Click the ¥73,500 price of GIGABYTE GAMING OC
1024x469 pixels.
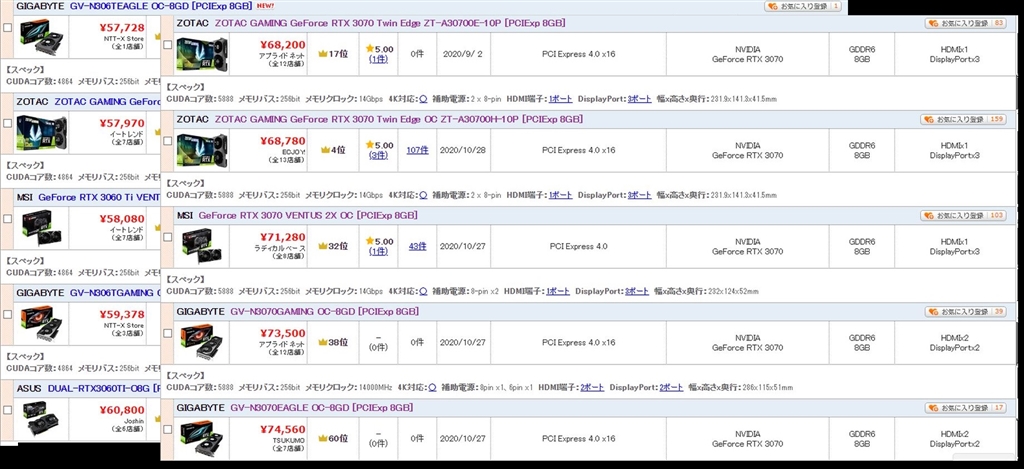tap(282, 333)
